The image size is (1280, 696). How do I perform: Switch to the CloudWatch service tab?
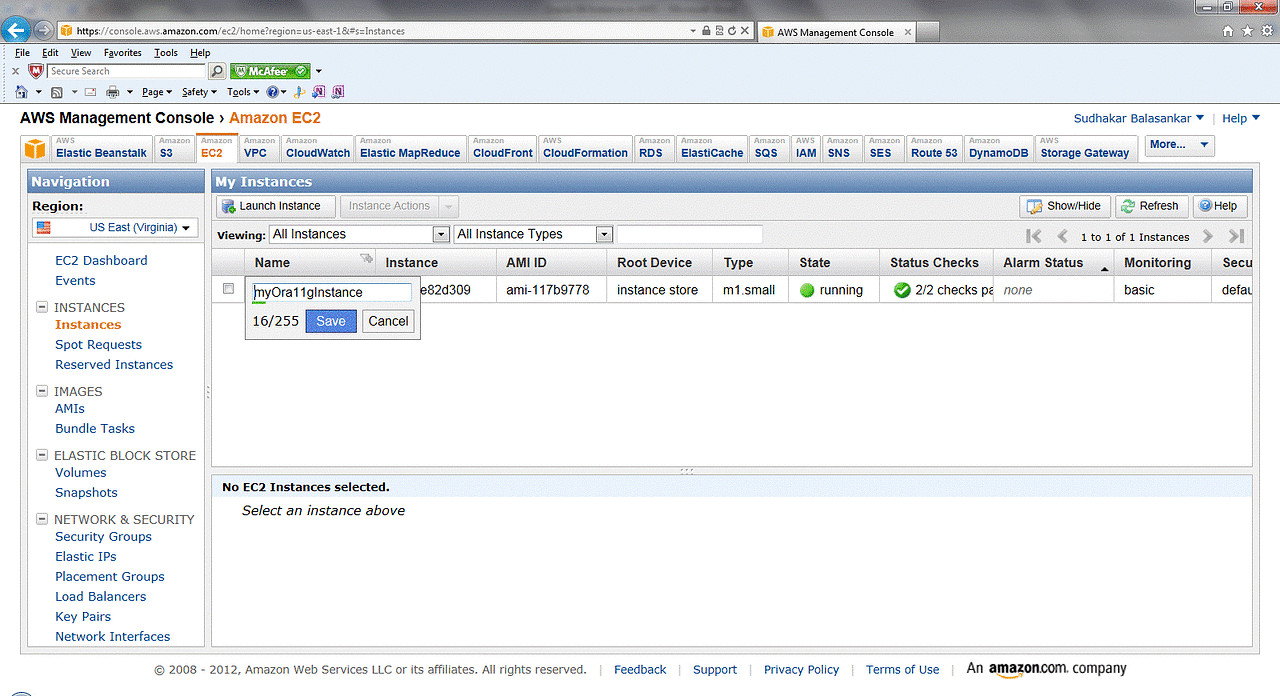pyautogui.click(x=318, y=148)
